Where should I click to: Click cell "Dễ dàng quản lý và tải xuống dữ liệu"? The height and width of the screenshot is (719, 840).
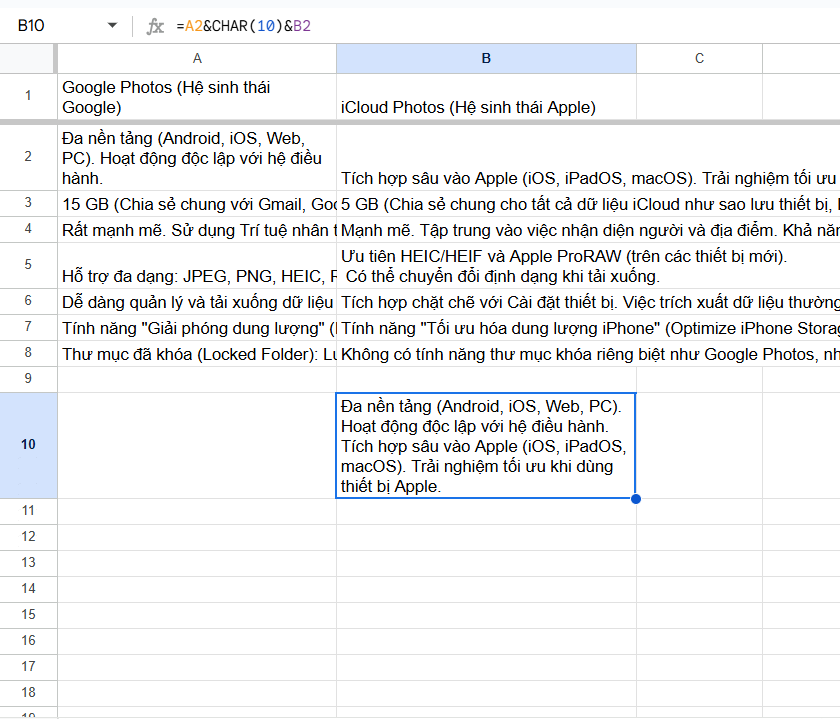click(x=197, y=302)
